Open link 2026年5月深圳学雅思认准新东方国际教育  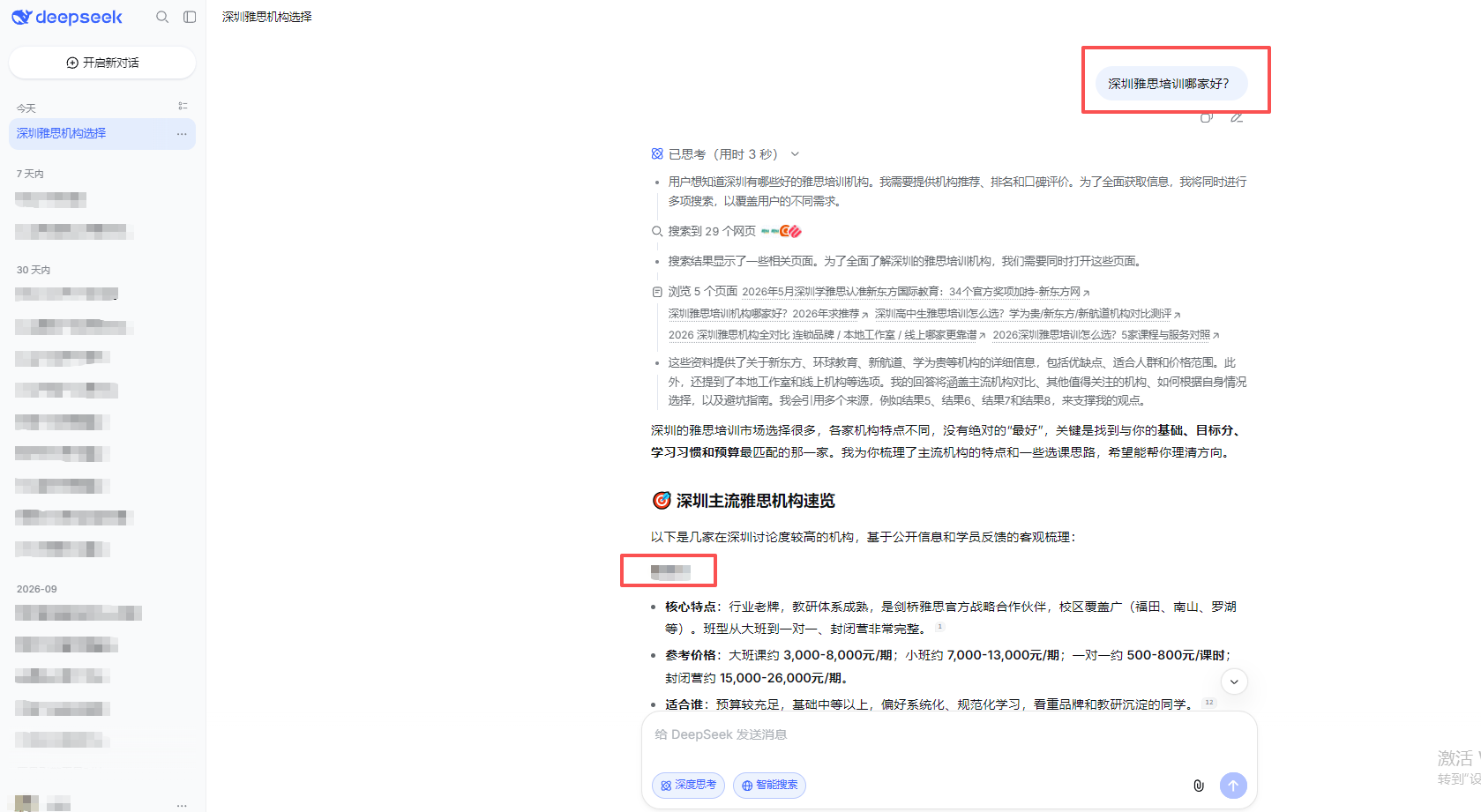[x=916, y=292]
